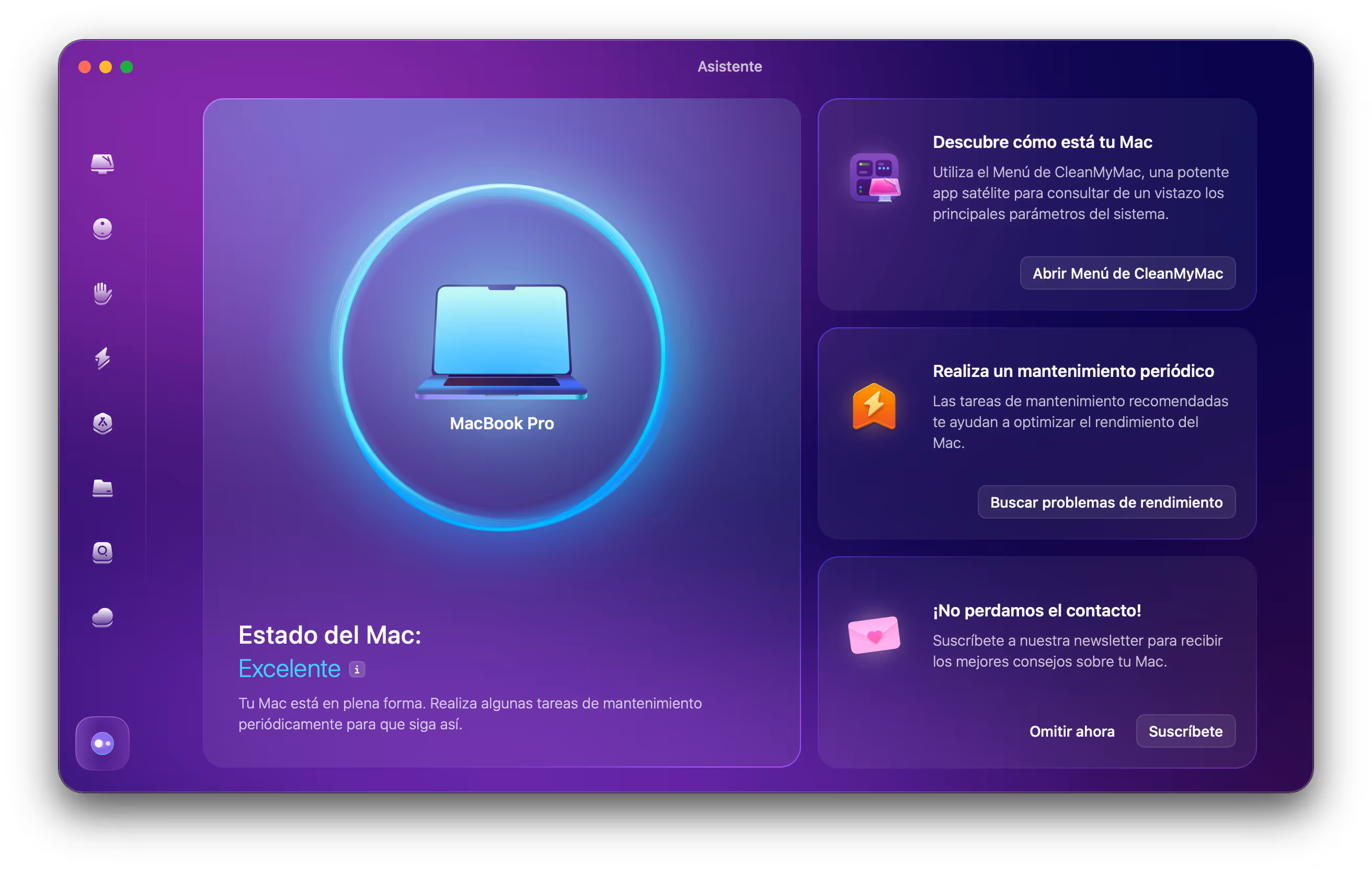This screenshot has width=1372, height=870.
Task: Select the My Clutter folder icon
Action: point(102,488)
